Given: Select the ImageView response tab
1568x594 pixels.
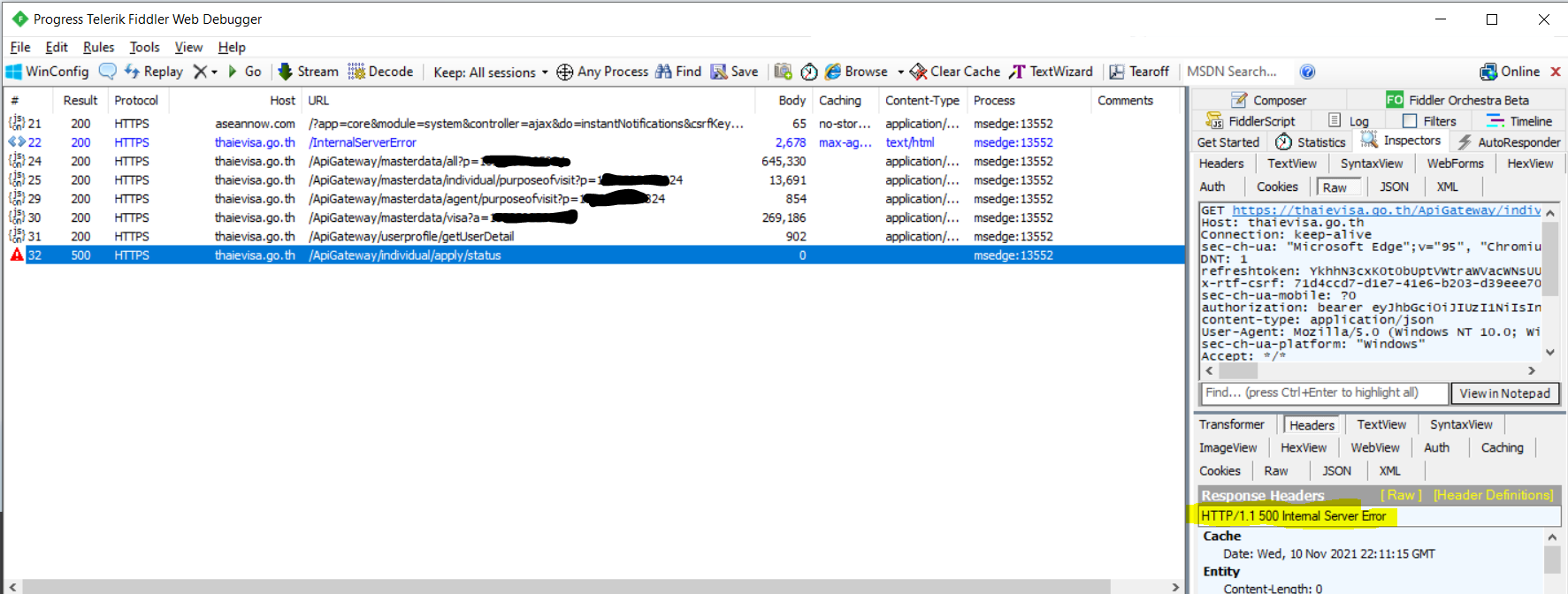Looking at the screenshot, I should 1228,447.
